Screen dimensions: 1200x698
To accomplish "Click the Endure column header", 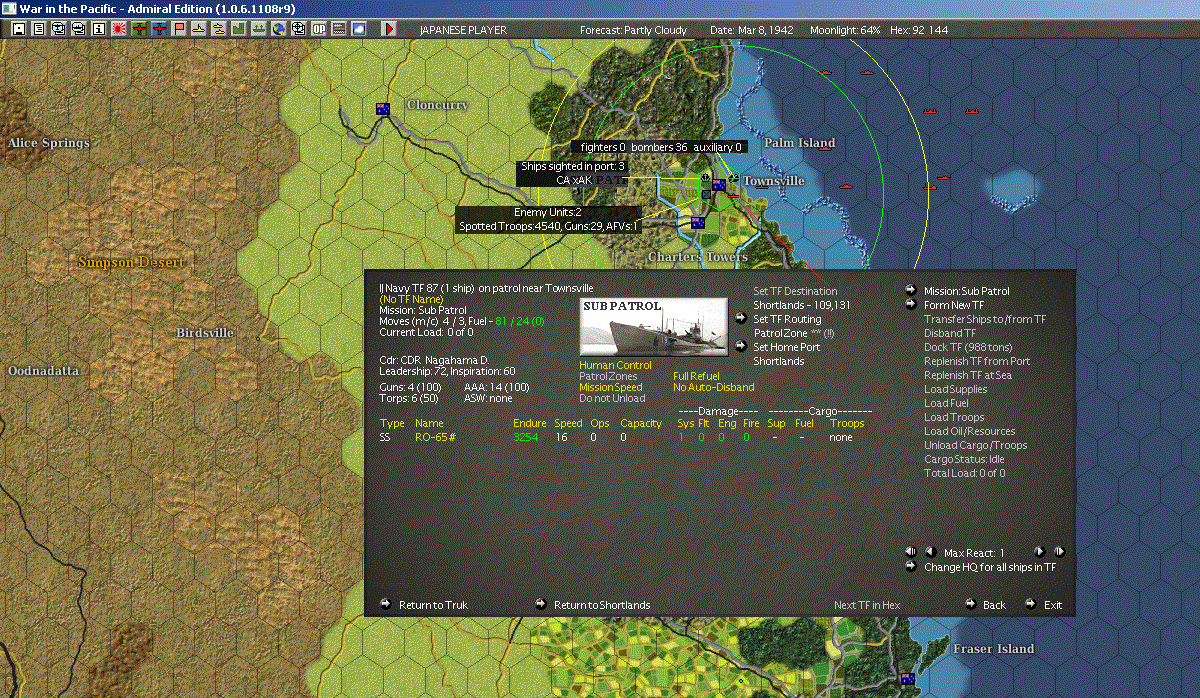I will pos(530,423).
